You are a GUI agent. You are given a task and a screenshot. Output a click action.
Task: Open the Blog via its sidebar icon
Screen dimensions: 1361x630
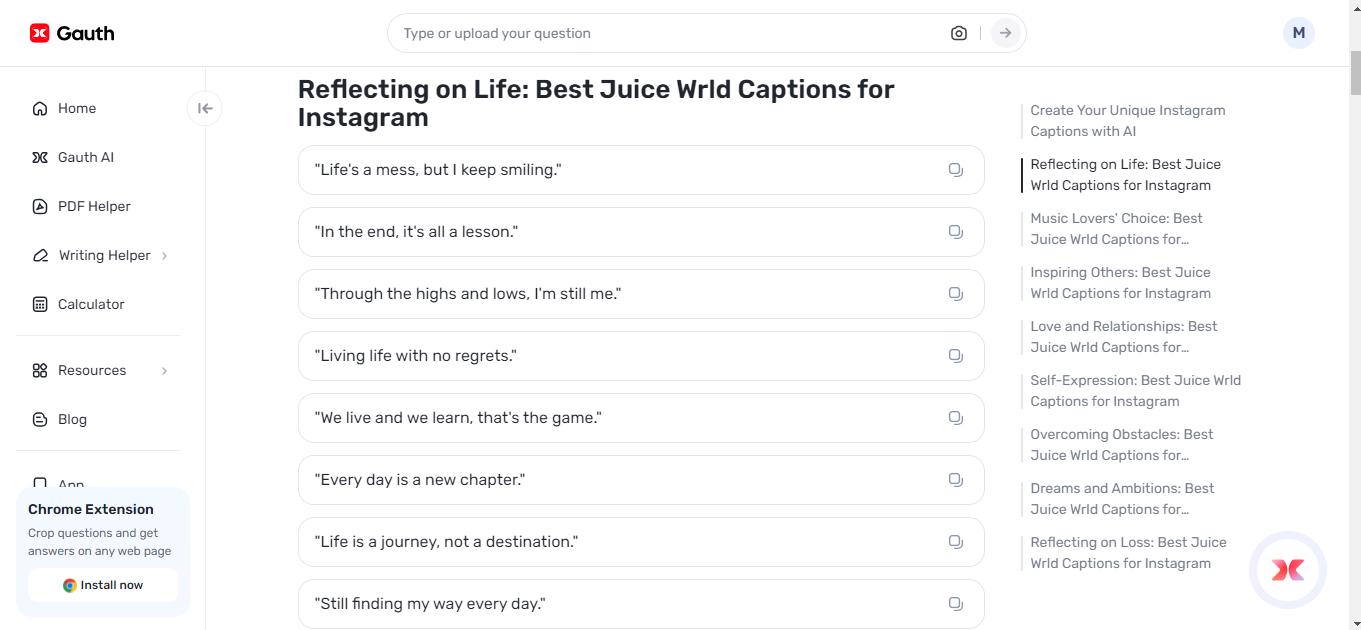click(x=40, y=419)
